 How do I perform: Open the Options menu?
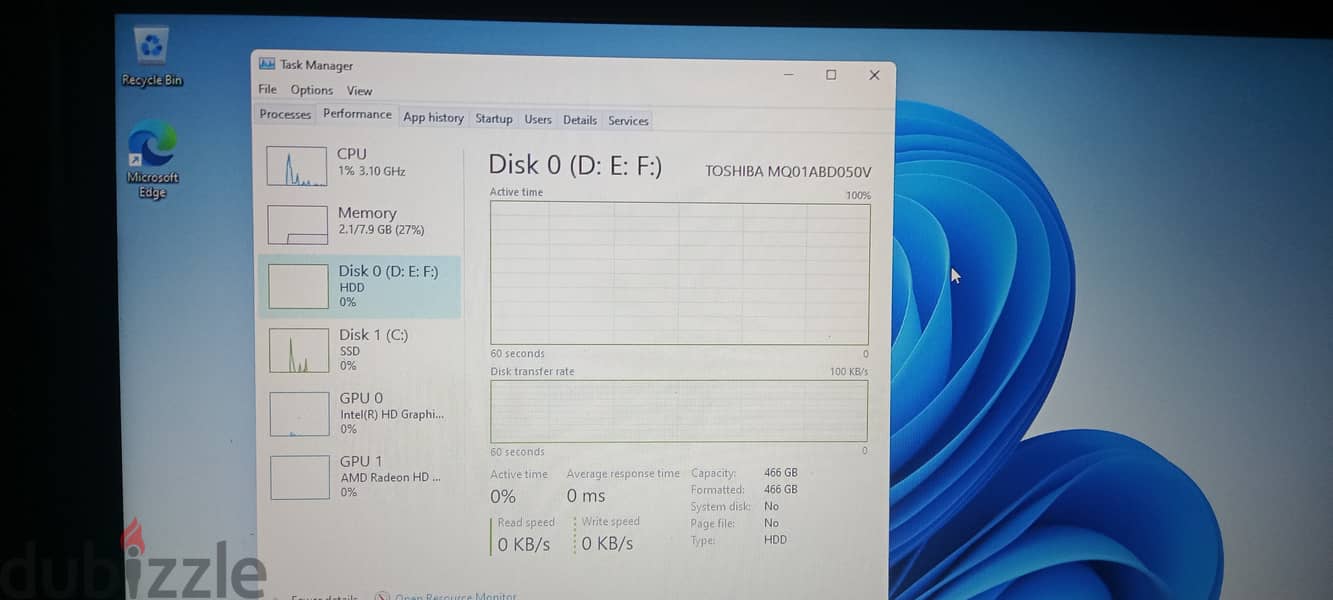(312, 90)
